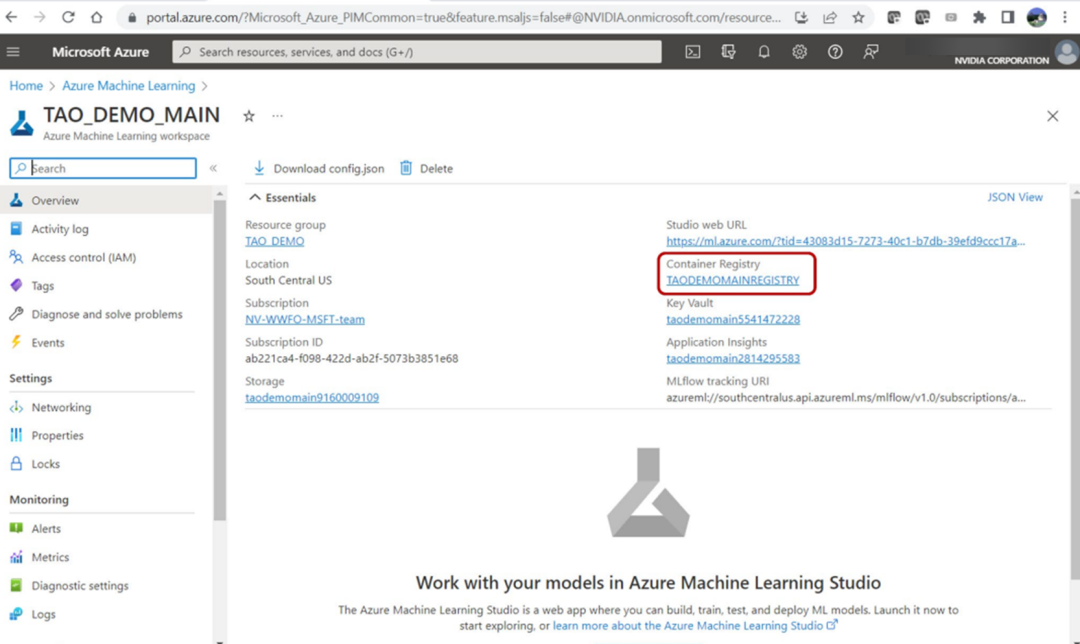Open the more options ellipsis beside the title
1080x644 pixels.
(x=278, y=116)
